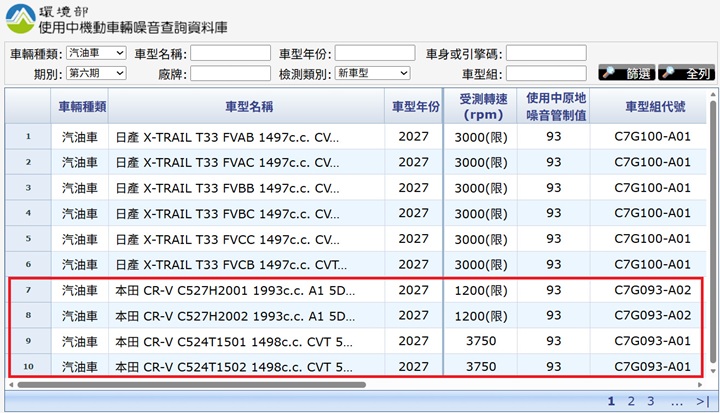720x413 pixels.
Task: Click the 車身或引擎碼 input field
Action: 546,53
